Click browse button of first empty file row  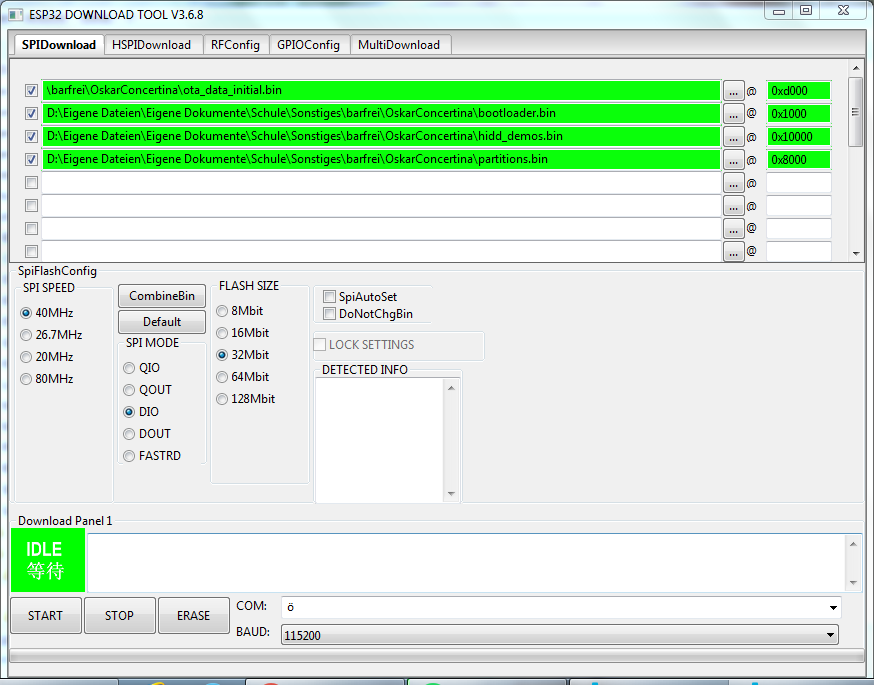coord(734,183)
